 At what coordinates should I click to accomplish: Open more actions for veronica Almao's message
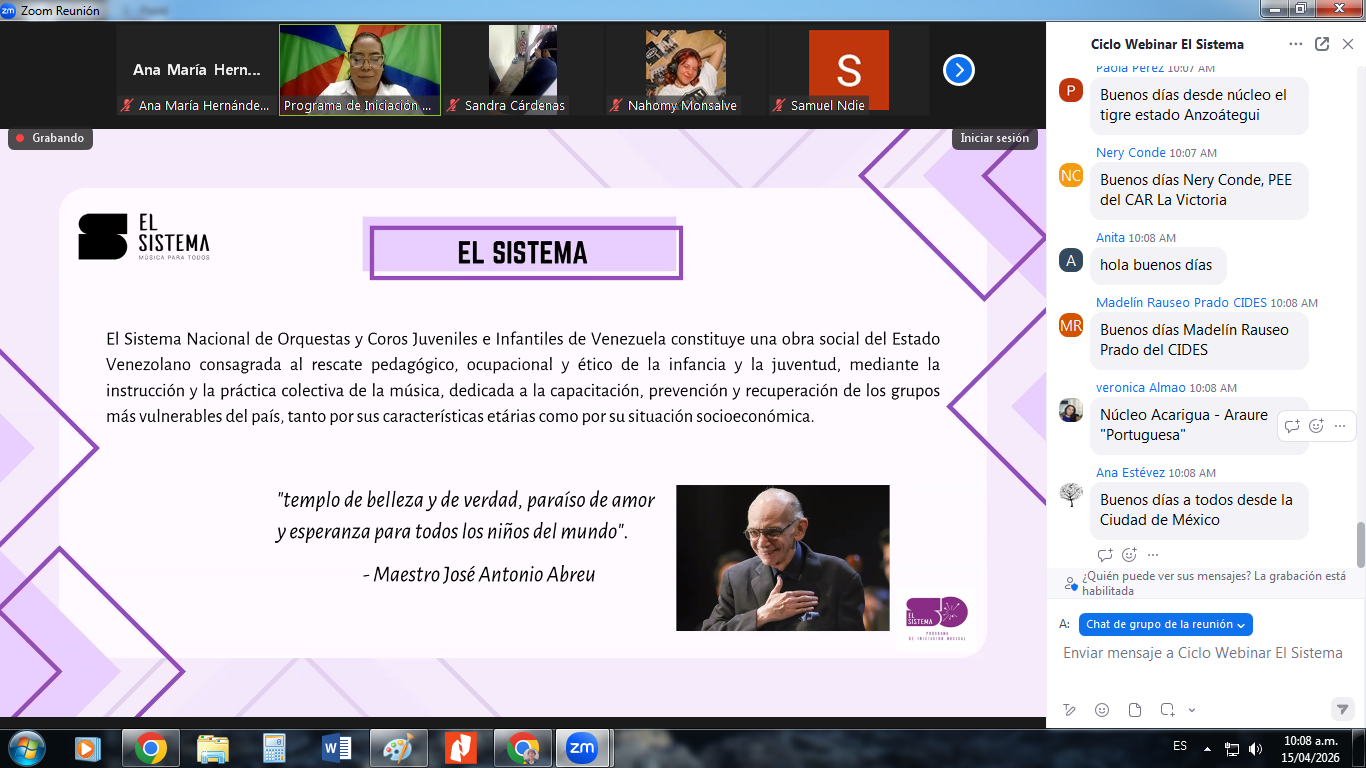1340,426
